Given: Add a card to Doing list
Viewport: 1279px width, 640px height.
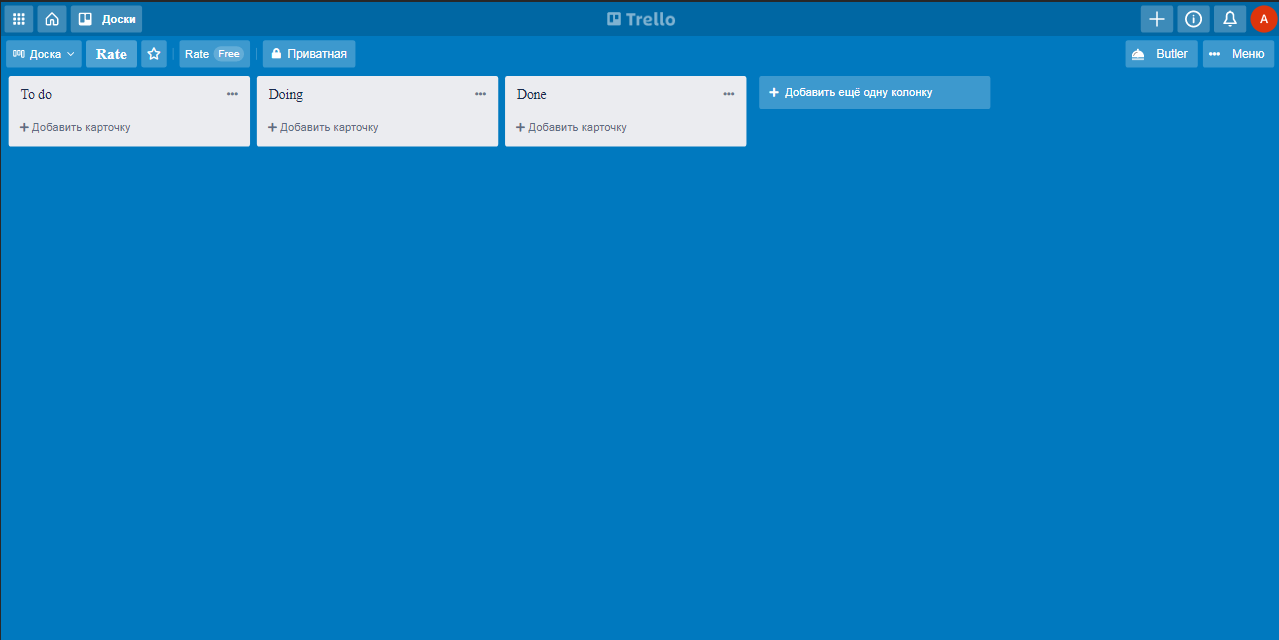Looking at the screenshot, I should pyautogui.click(x=323, y=127).
